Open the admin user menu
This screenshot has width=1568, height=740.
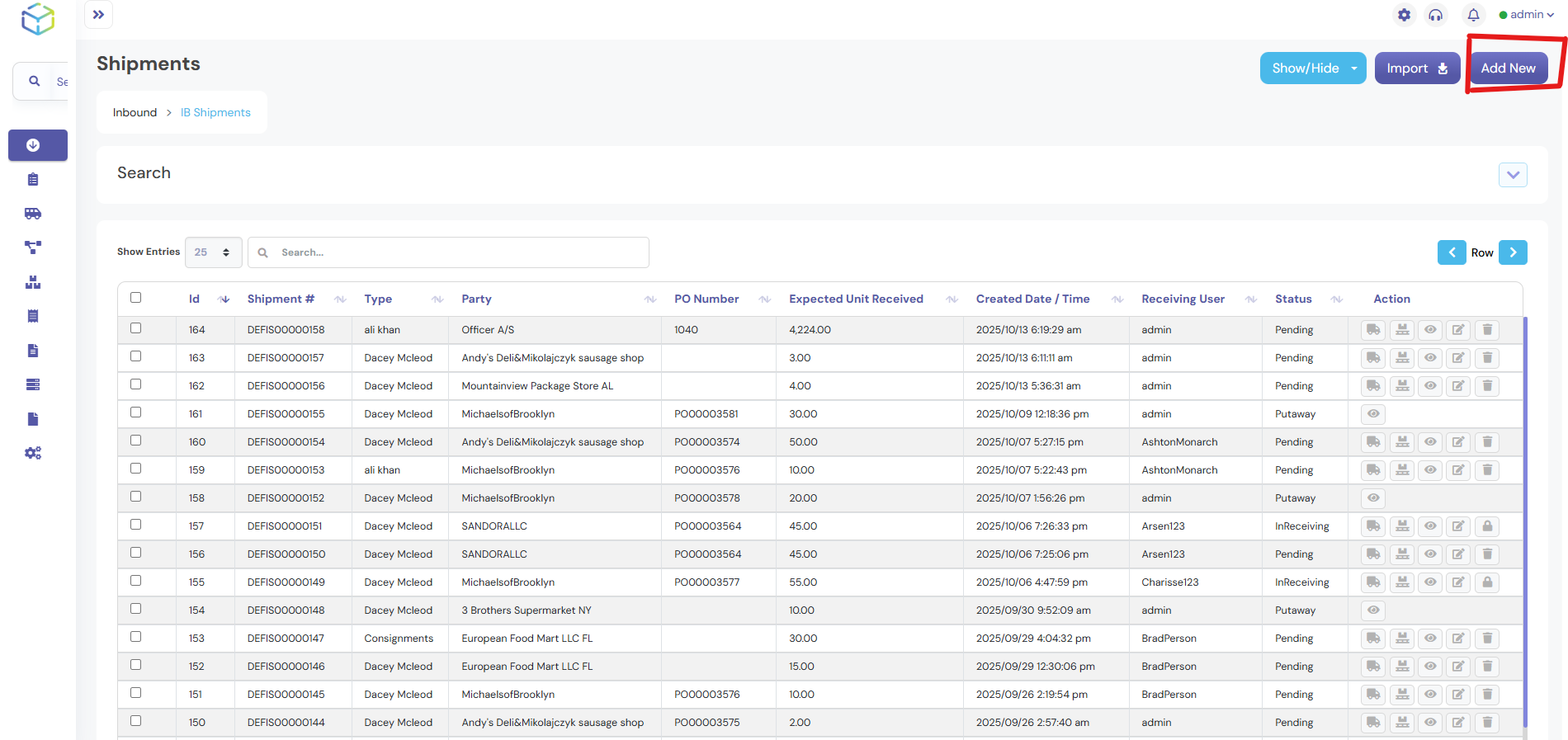pyautogui.click(x=1527, y=15)
